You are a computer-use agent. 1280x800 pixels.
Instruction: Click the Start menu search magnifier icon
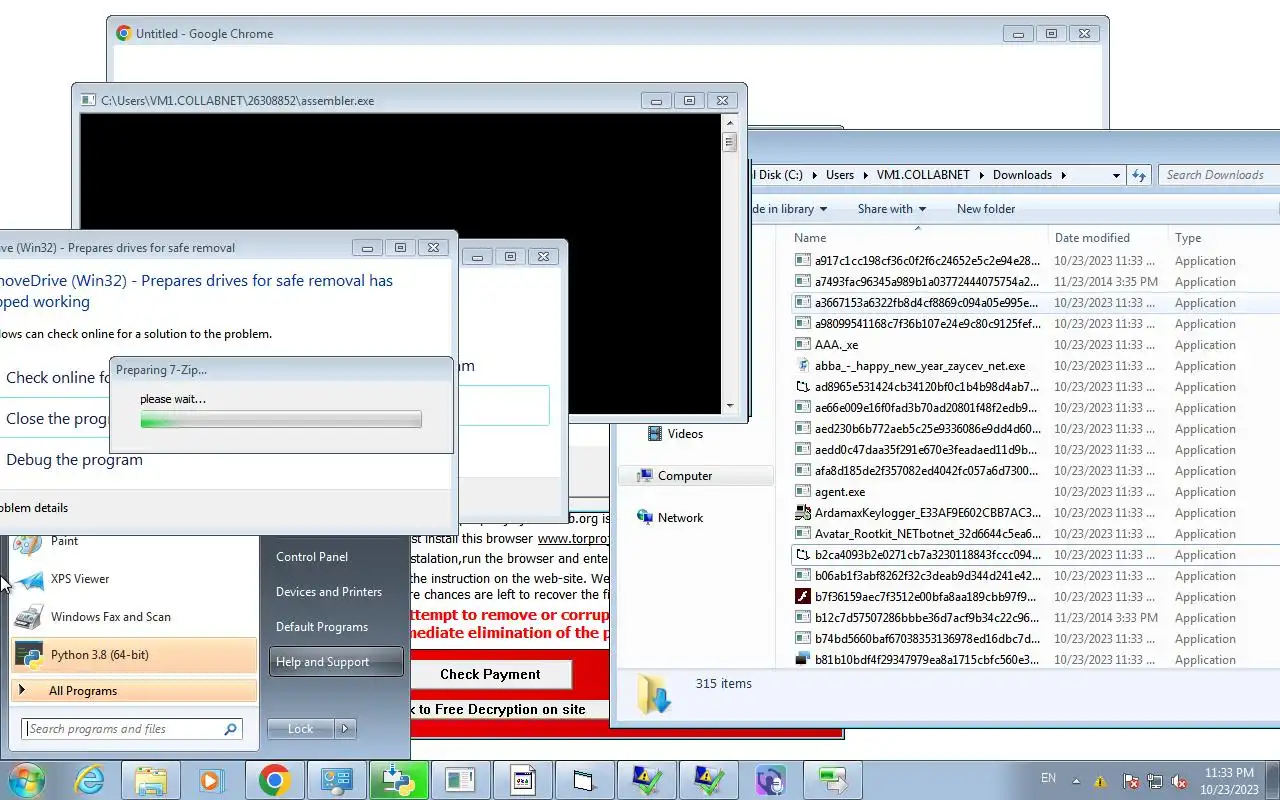[x=231, y=729]
